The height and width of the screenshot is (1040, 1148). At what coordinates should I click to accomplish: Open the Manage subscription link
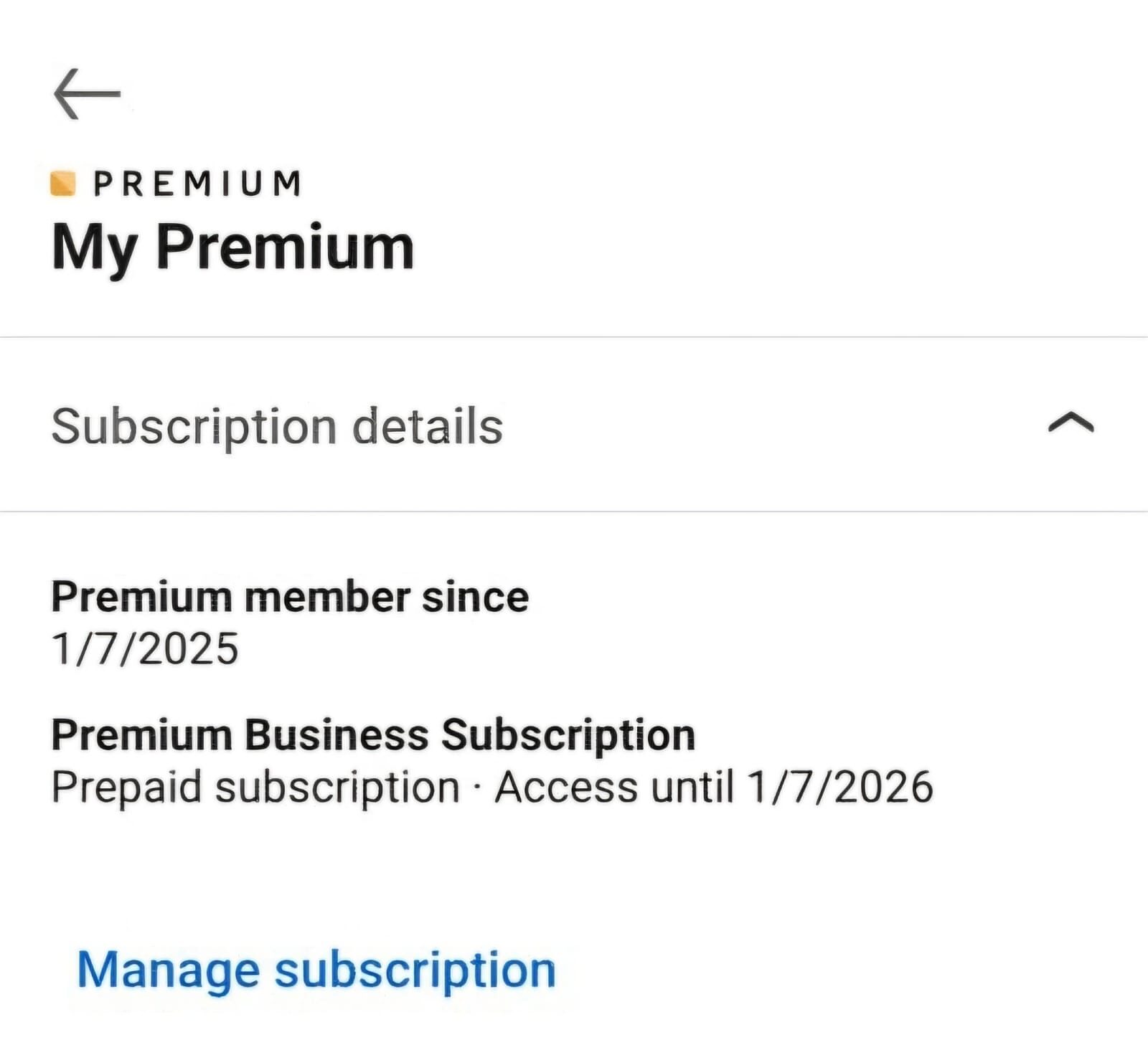[x=316, y=970]
